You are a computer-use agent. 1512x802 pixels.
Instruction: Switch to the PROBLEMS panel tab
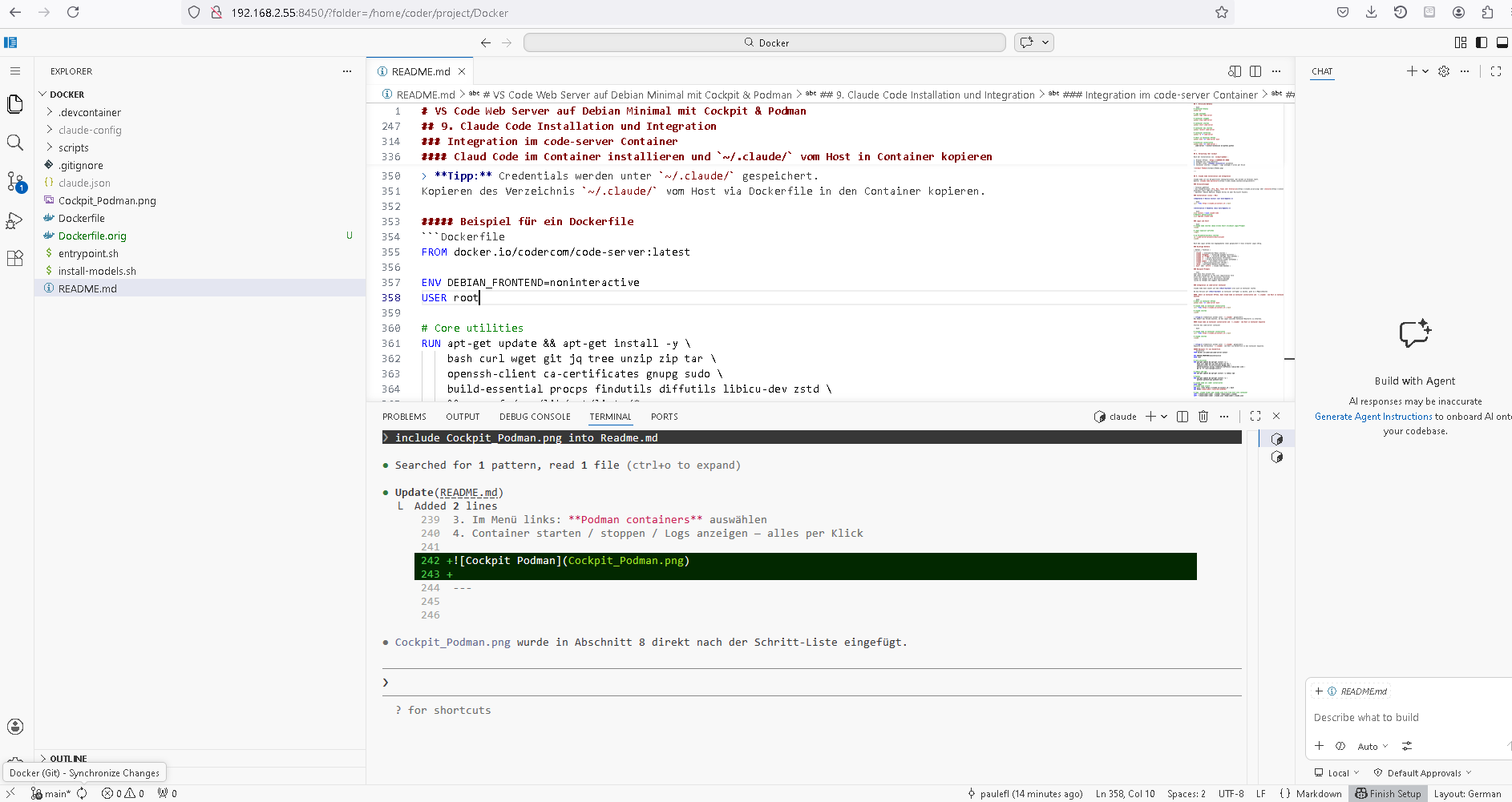404,417
